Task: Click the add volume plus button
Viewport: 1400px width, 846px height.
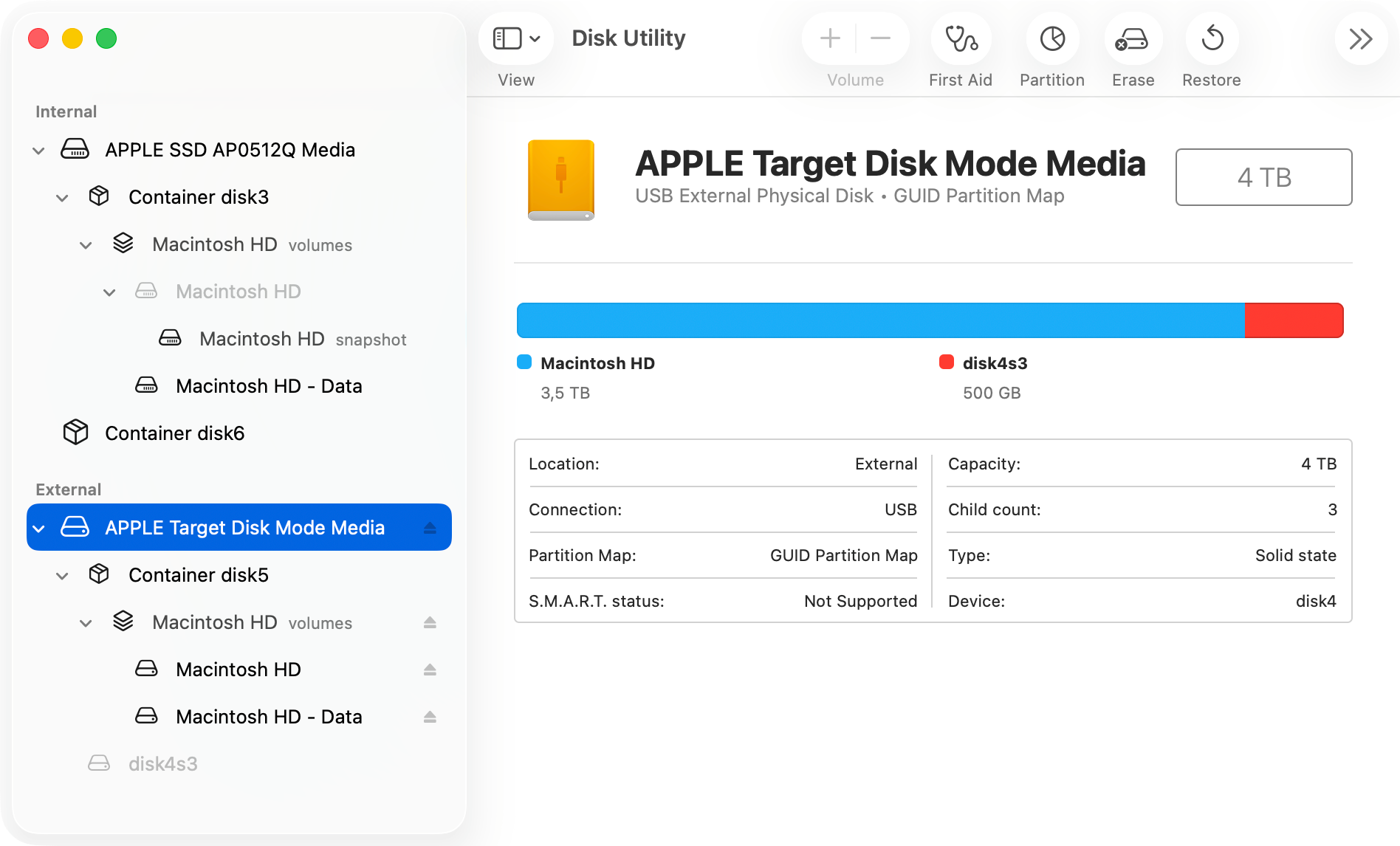Action: click(830, 38)
